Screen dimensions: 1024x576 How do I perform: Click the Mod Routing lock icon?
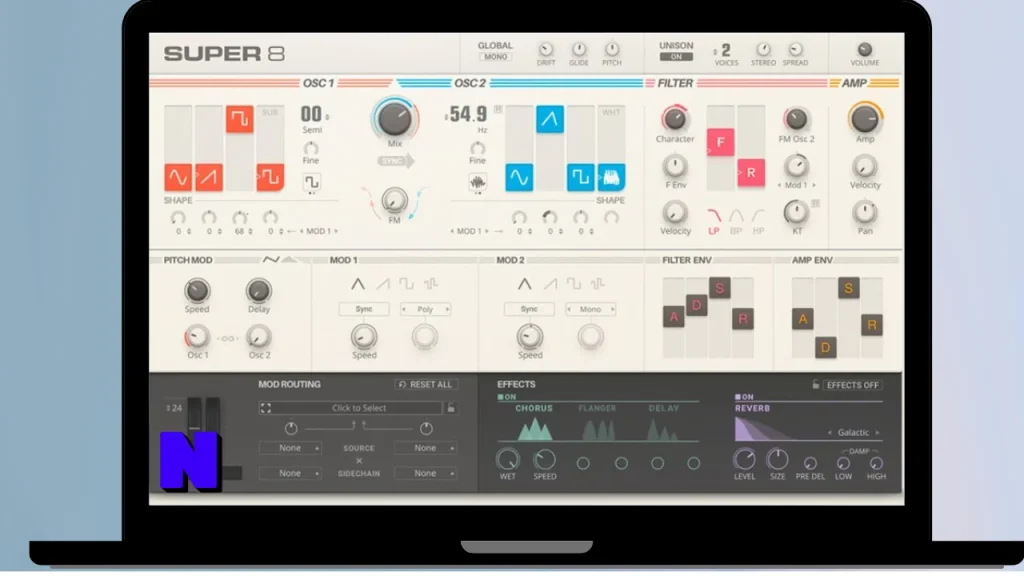(451, 408)
